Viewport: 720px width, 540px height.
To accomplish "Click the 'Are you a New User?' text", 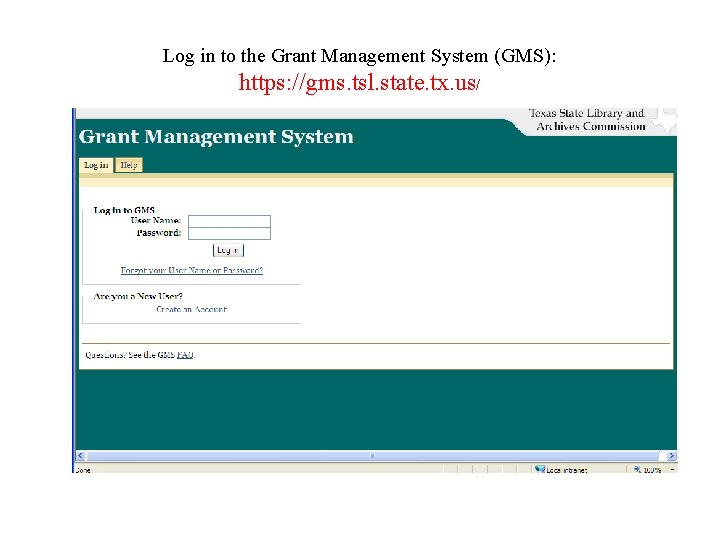I will click(138, 296).
